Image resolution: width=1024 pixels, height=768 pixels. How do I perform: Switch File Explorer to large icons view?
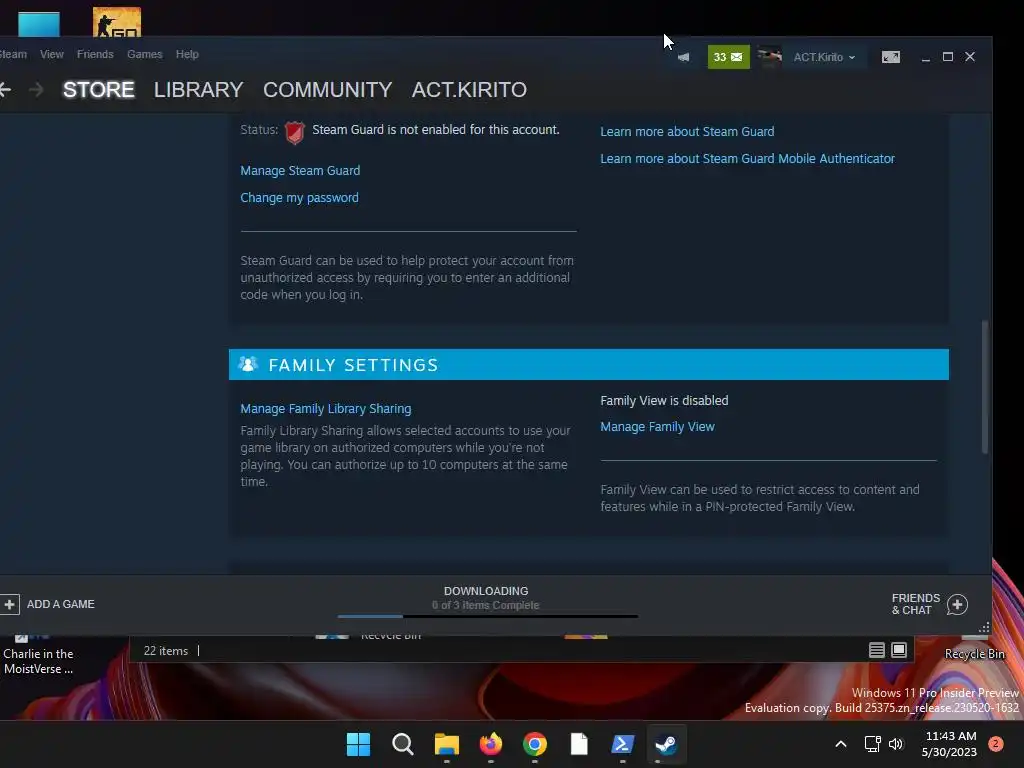[x=899, y=650]
